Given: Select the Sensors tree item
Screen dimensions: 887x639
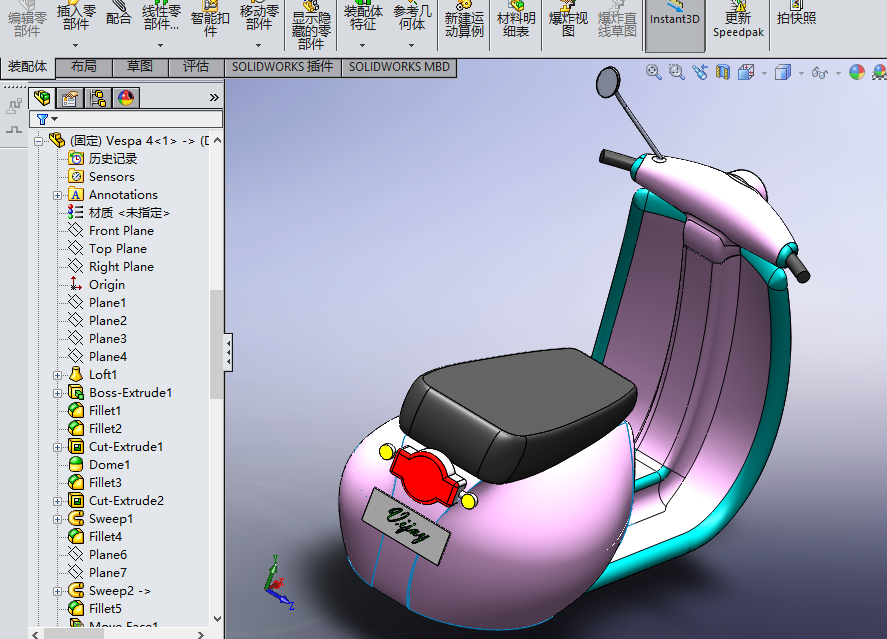Looking at the screenshot, I should pos(101,176).
